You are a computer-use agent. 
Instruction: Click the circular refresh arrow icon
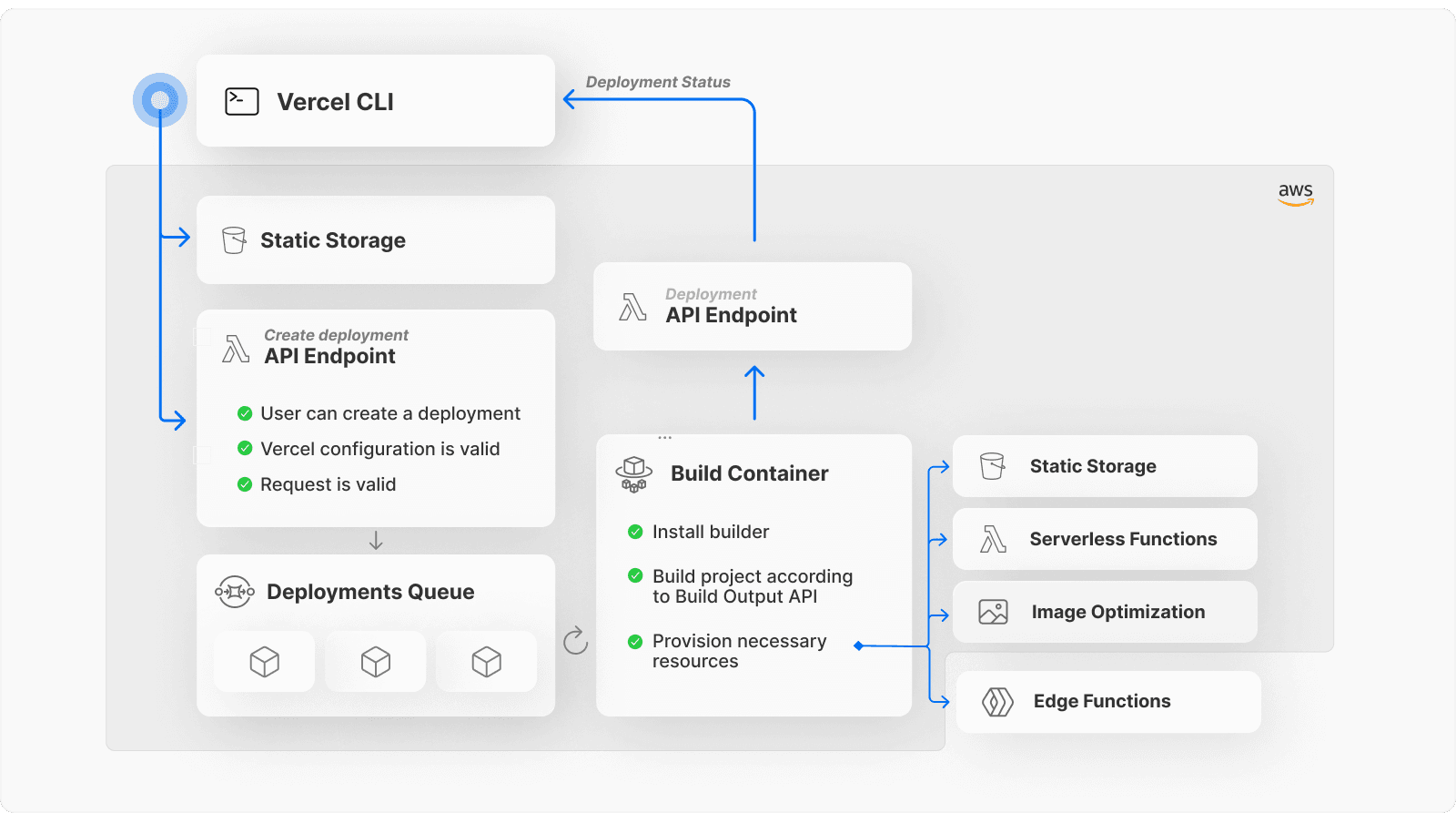pyautogui.click(x=575, y=641)
